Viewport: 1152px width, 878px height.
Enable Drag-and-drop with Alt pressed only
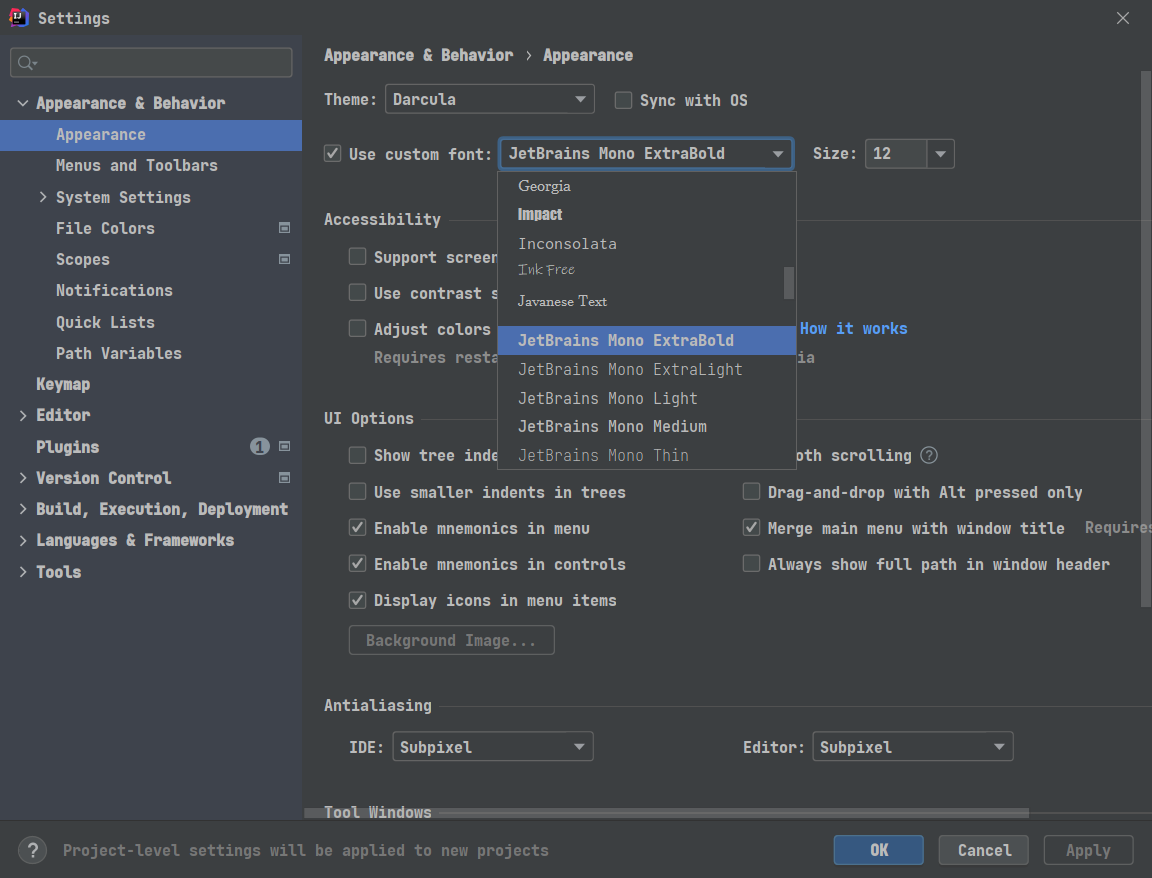pos(751,492)
